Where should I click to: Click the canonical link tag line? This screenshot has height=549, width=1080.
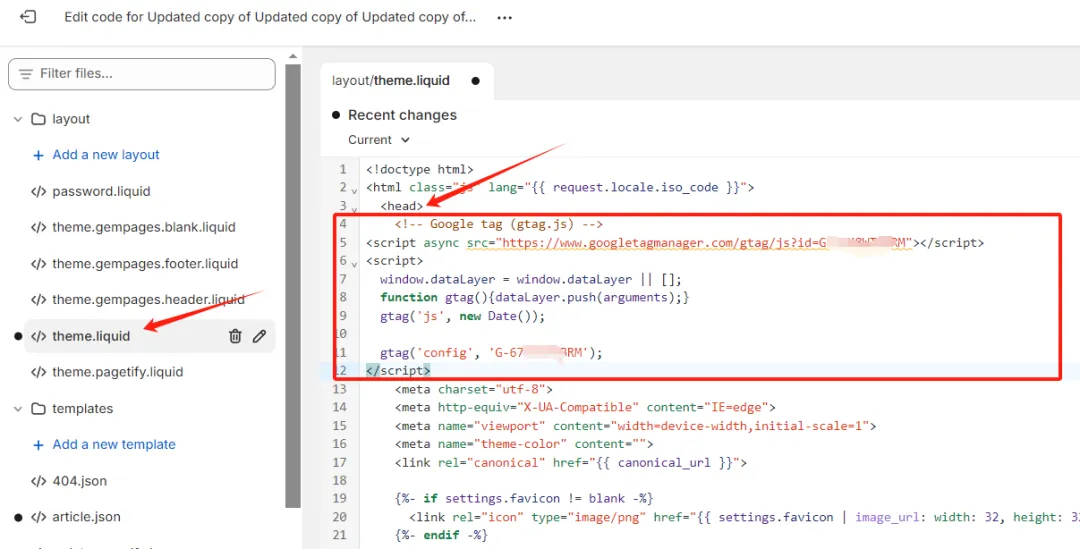(x=570, y=462)
